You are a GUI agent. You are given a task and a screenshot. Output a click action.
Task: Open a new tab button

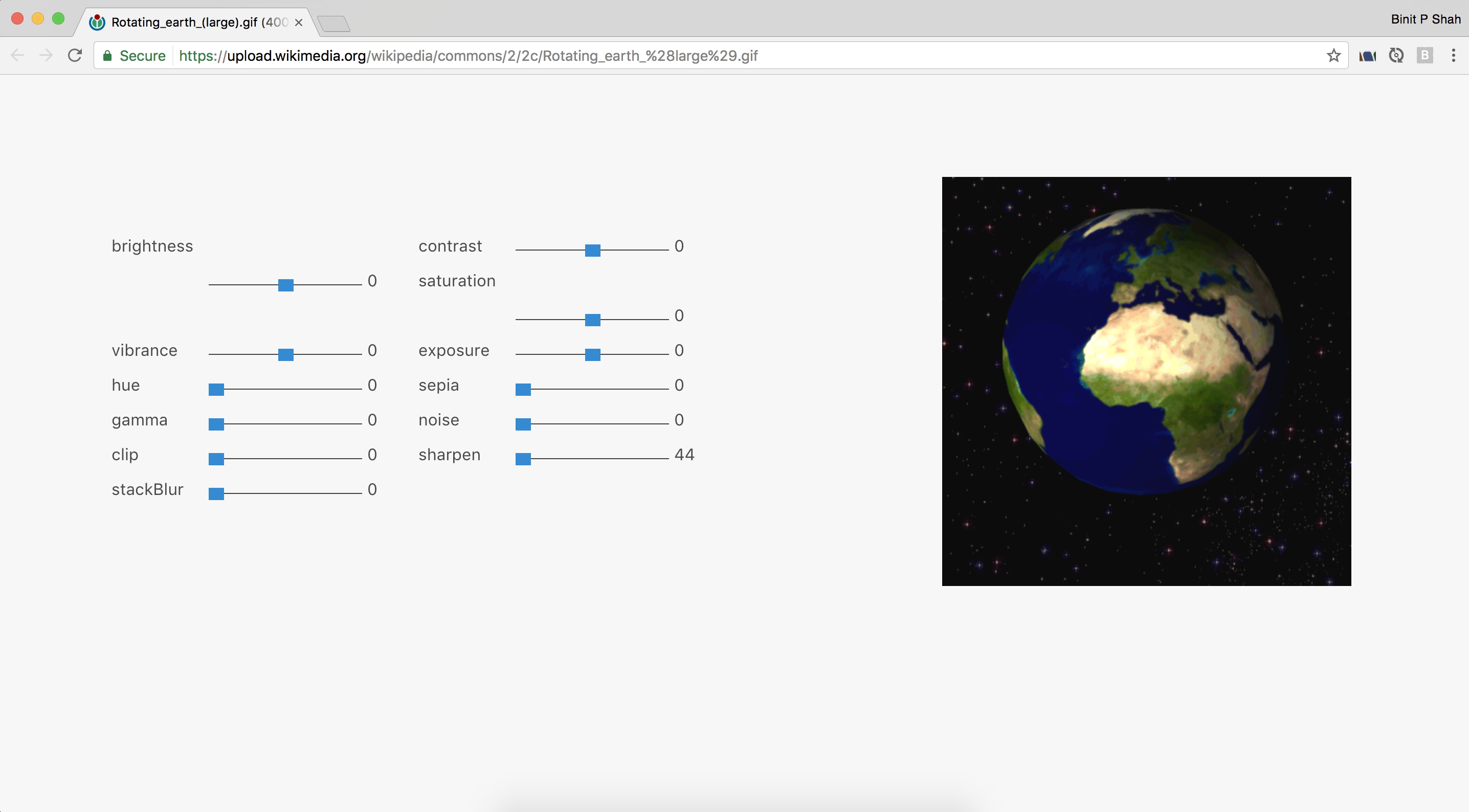coord(333,24)
